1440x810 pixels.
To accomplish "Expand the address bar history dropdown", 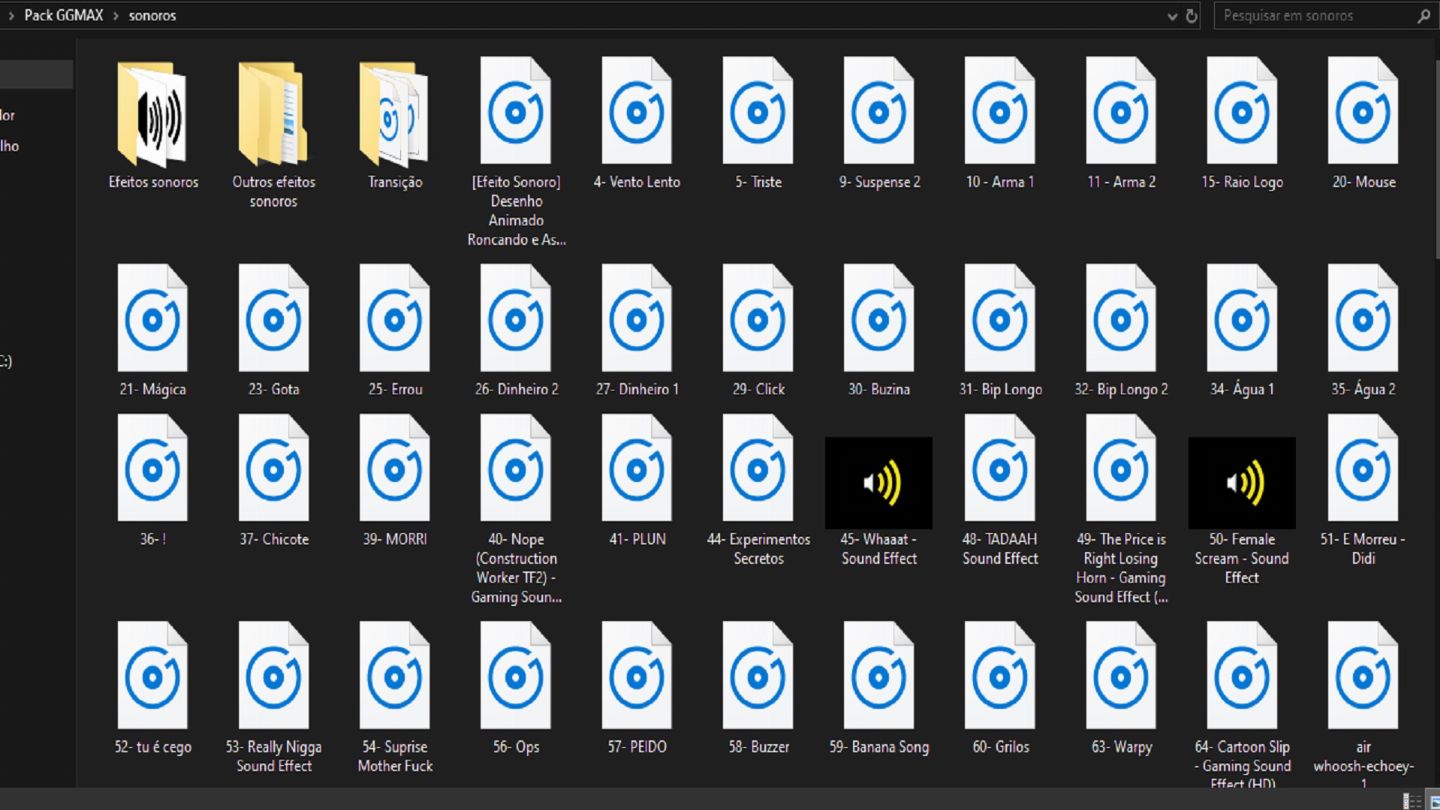I will coord(1172,17).
